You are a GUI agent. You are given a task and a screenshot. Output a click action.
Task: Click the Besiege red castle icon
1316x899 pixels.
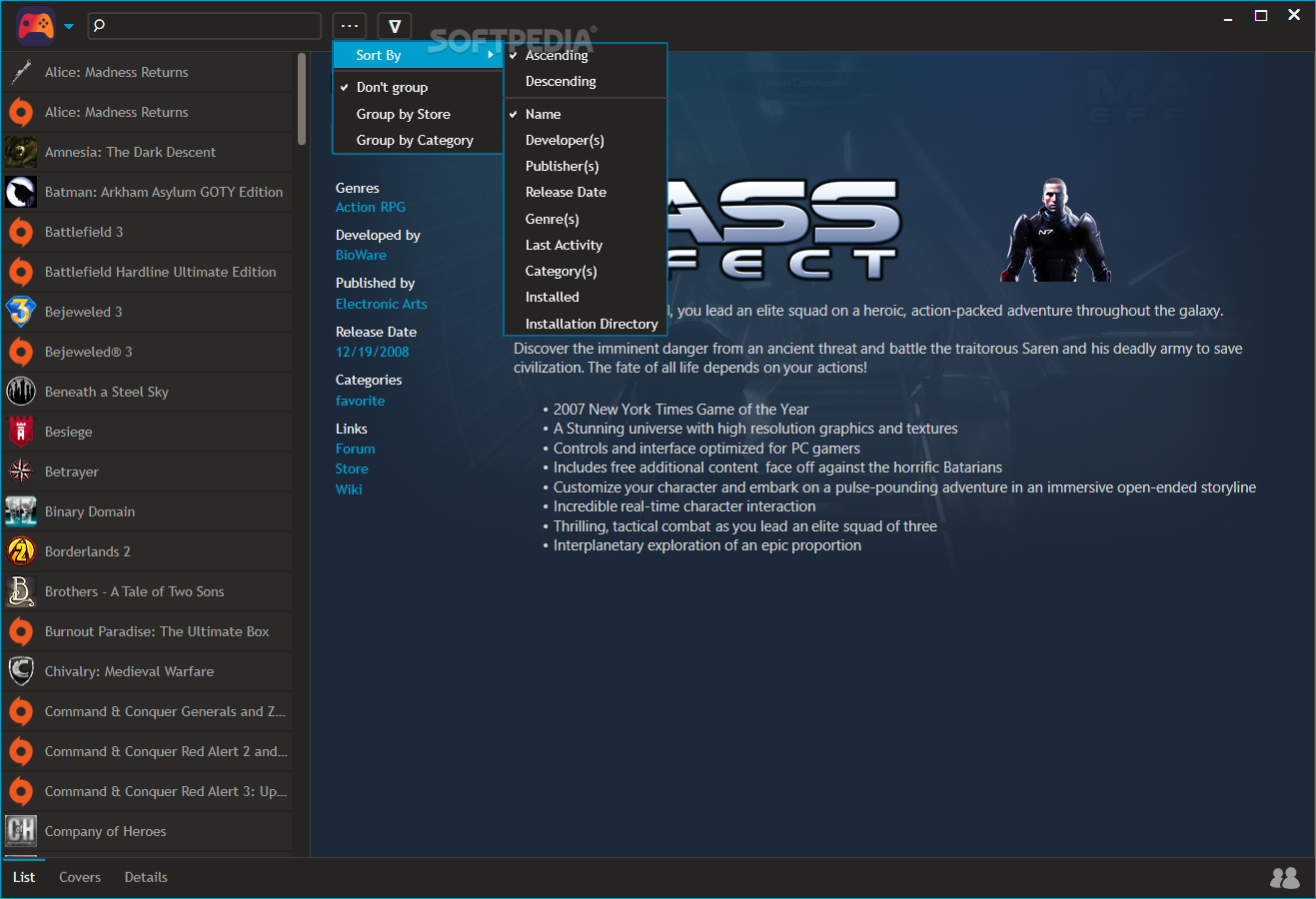click(21, 432)
